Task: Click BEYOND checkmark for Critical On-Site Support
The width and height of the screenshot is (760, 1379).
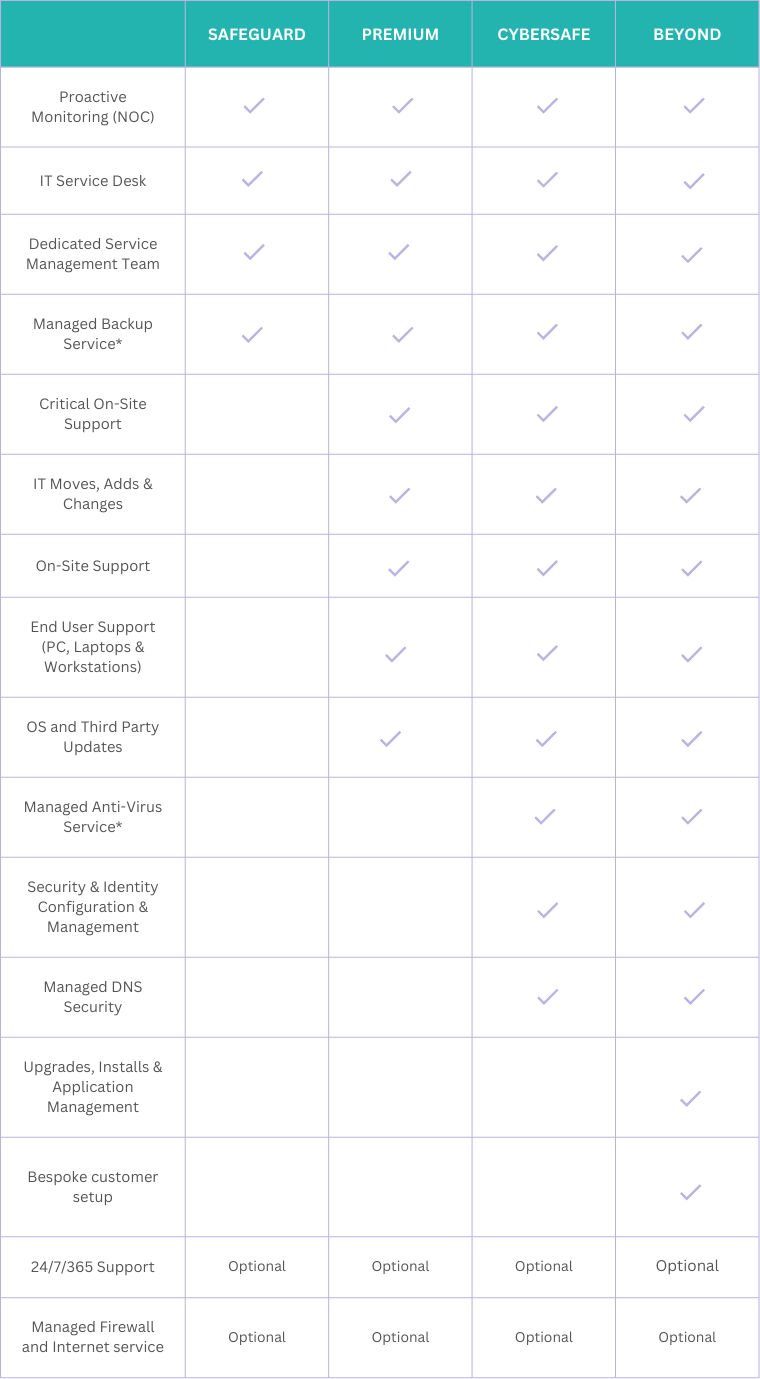Action: pos(693,413)
